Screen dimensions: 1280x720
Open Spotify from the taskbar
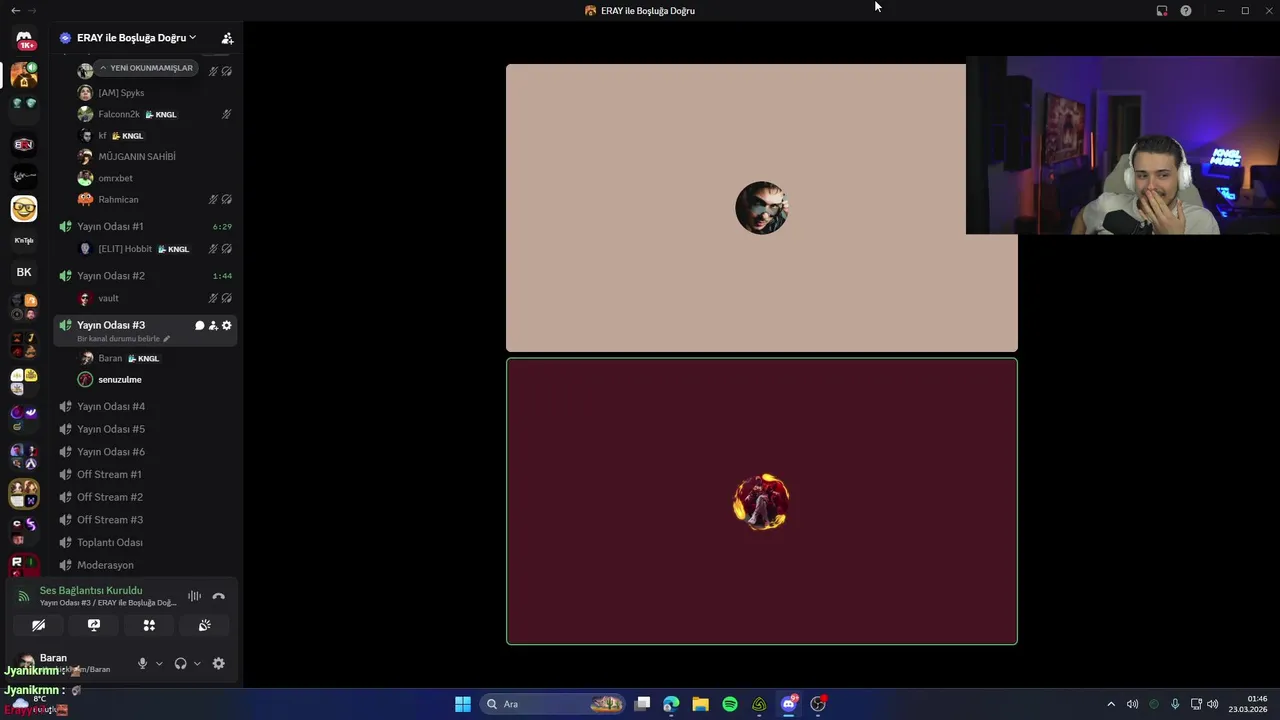[x=730, y=704]
